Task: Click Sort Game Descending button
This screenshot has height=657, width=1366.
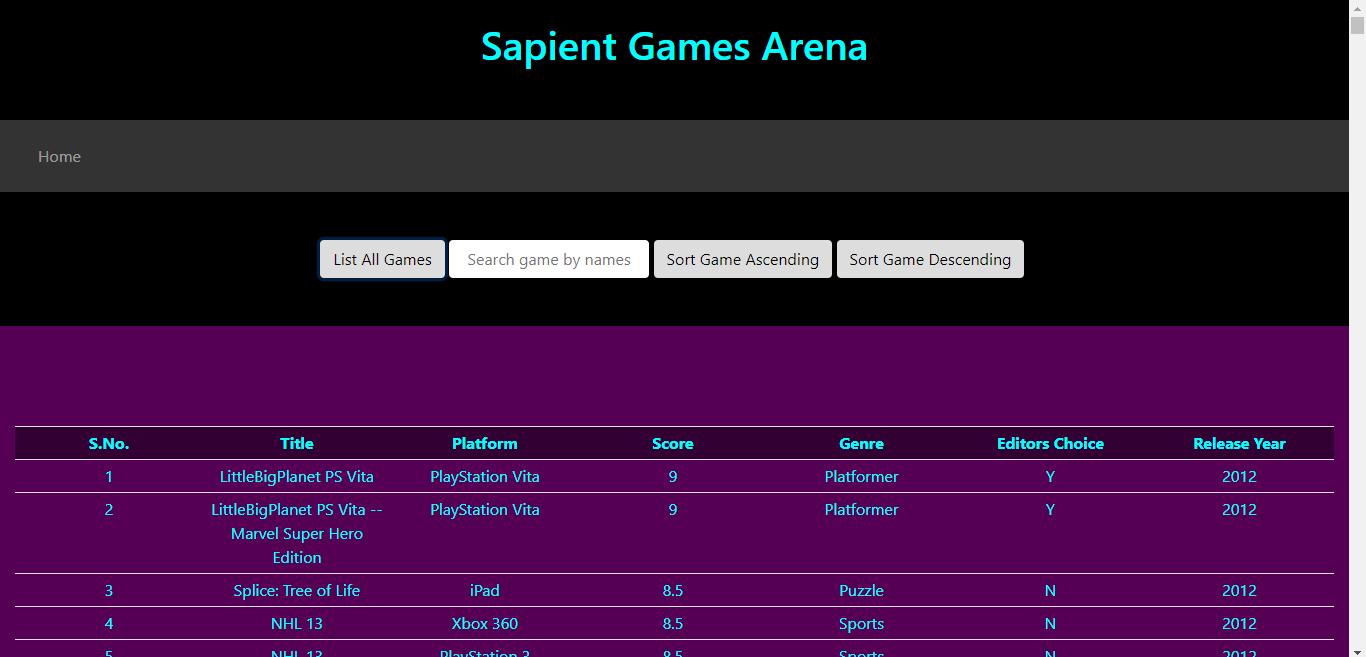Action: [930, 259]
